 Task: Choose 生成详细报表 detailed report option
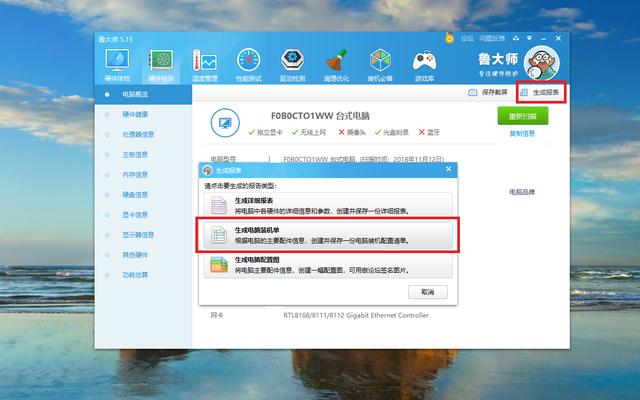click(x=328, y=205)
